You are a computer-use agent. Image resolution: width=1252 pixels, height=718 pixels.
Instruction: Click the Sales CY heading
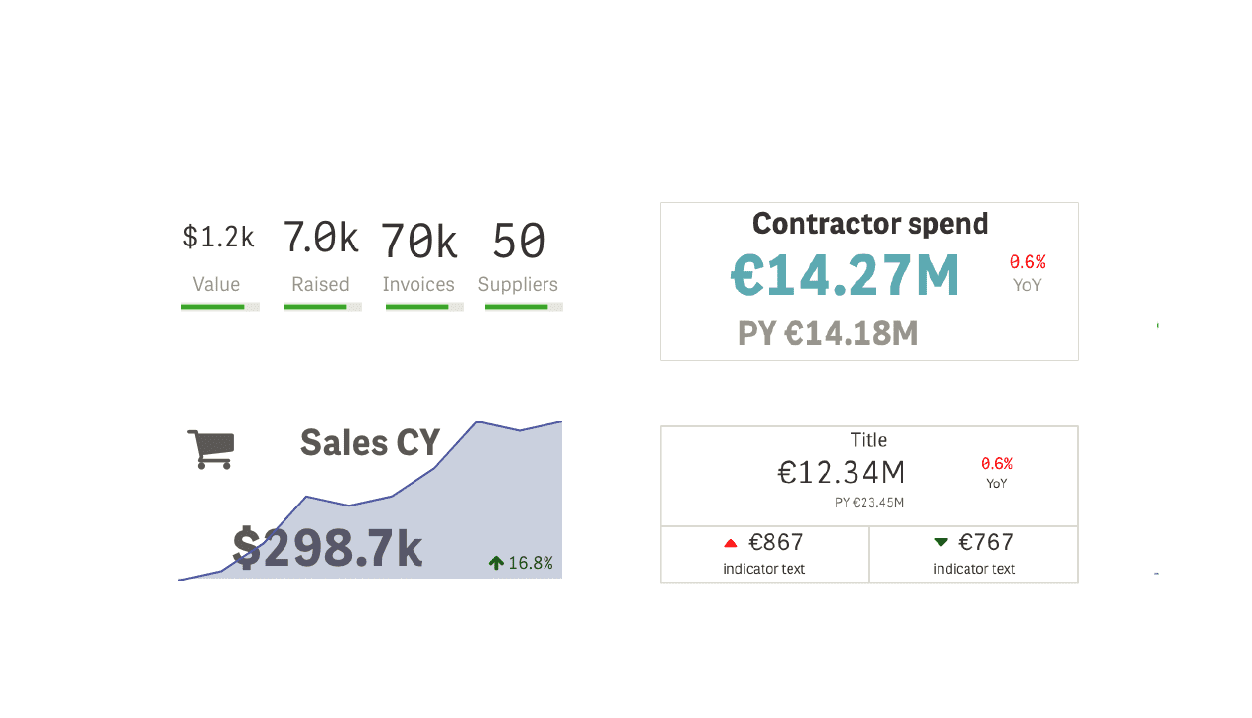370,443
